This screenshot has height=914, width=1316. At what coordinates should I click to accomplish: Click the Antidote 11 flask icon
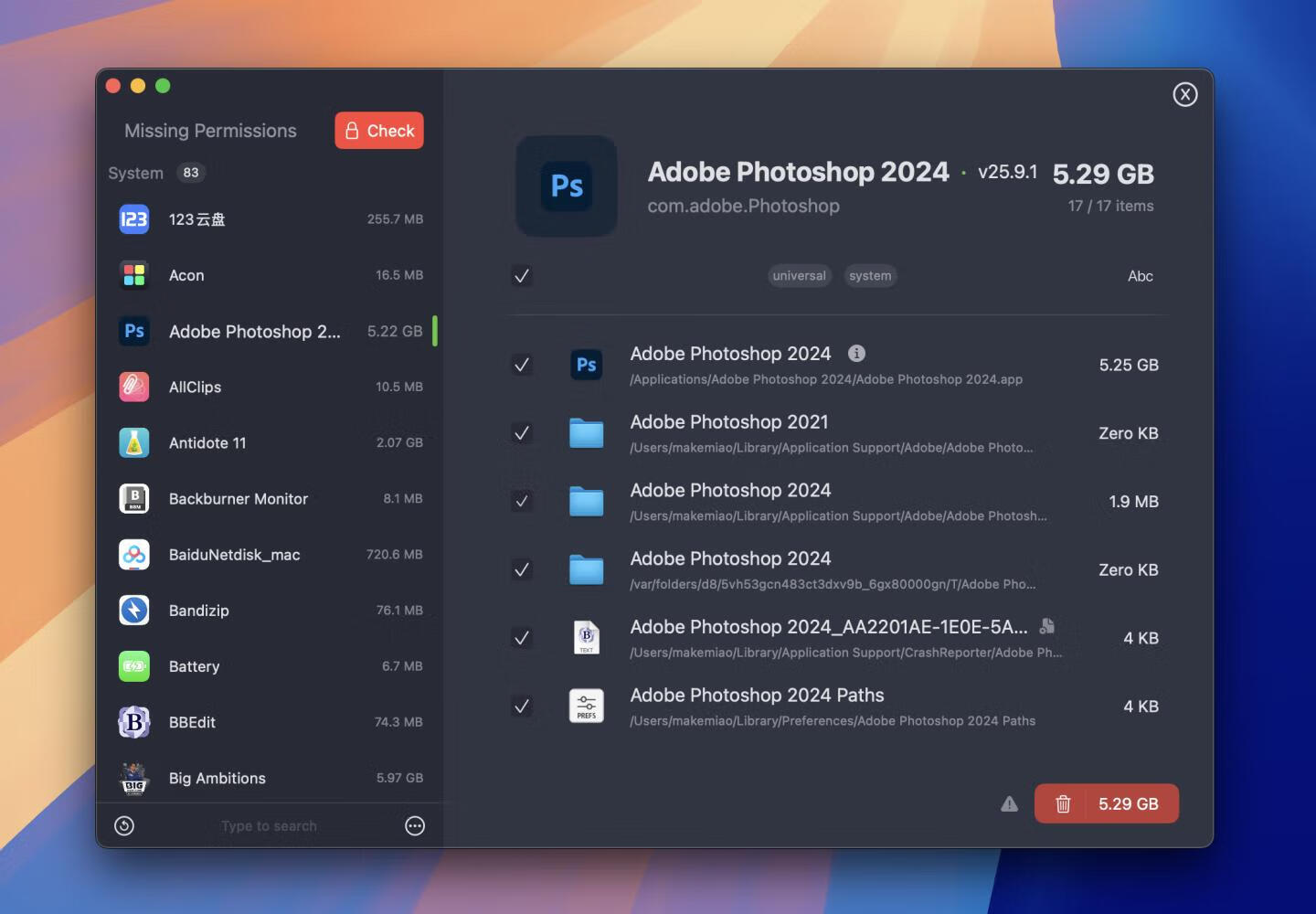point(134,442)
